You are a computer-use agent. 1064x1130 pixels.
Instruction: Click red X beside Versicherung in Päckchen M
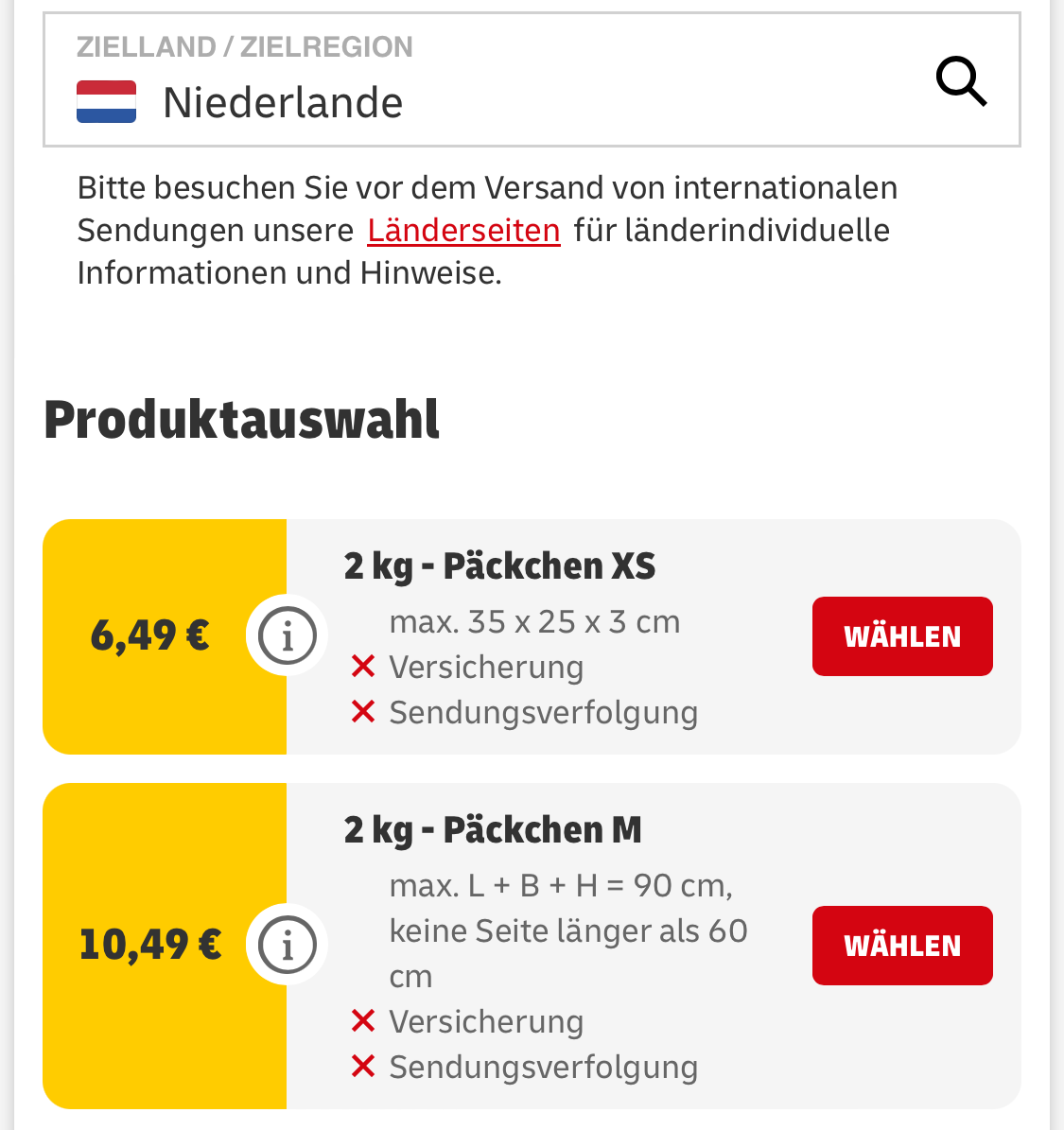point(363,1021)
